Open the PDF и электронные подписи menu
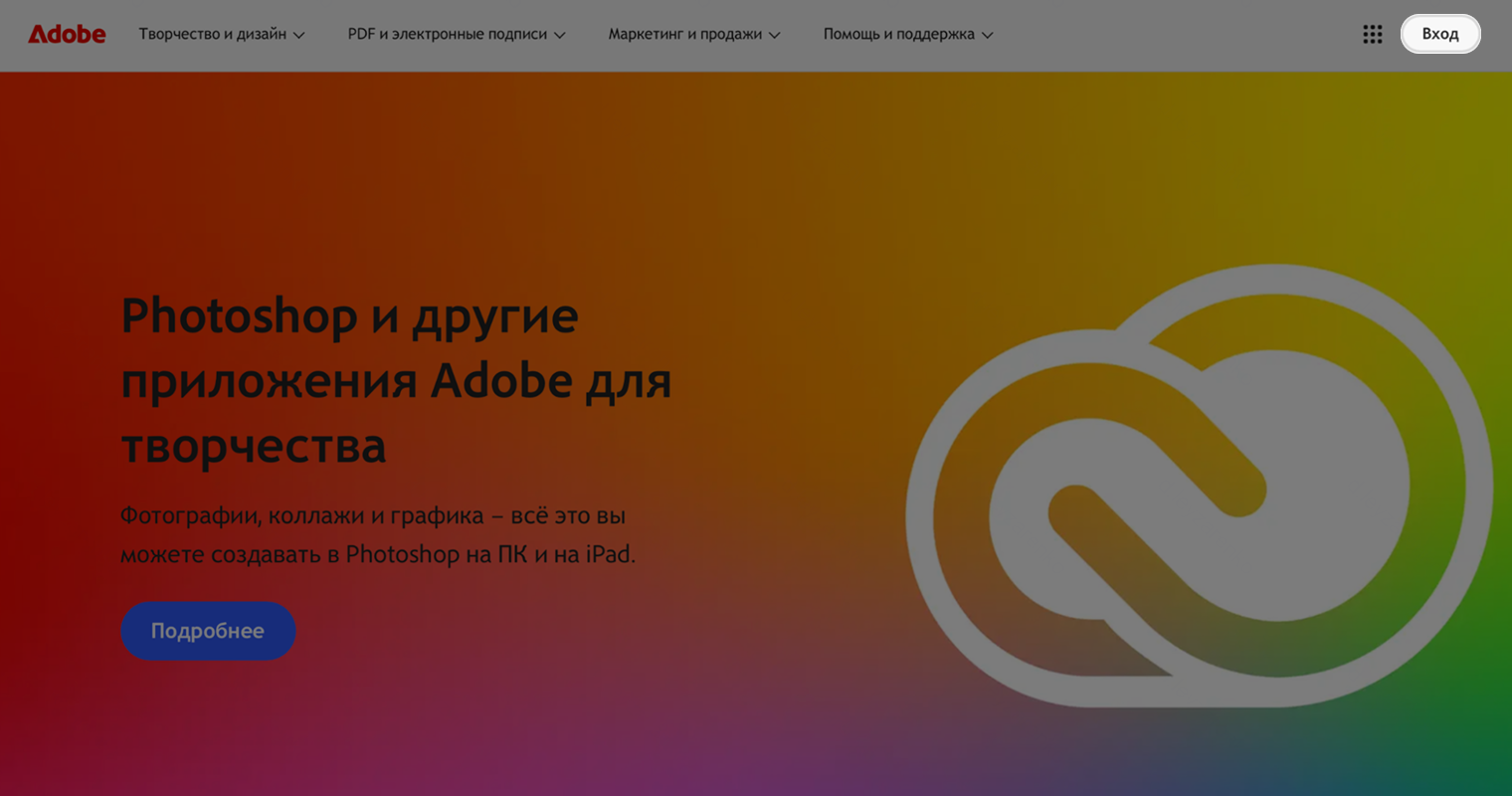 [x=457, y=34]
